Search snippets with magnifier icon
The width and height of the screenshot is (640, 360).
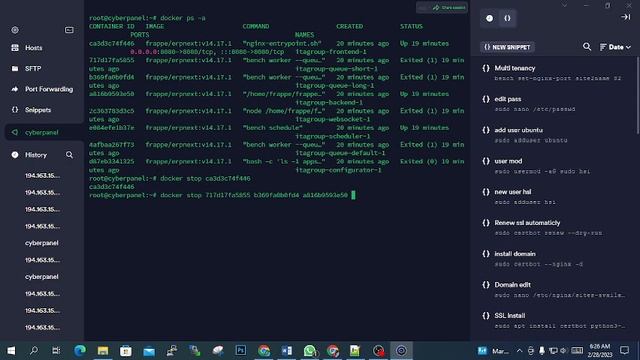587,47
